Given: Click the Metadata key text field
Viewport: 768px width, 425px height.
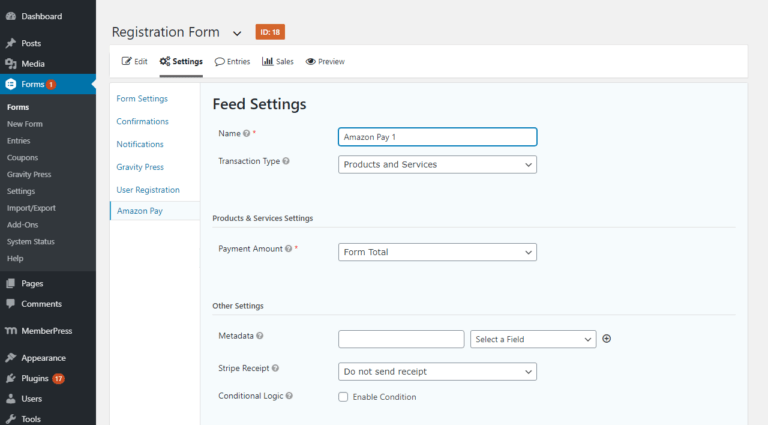Looking at the screenshot, I should [x=401, y=339].
